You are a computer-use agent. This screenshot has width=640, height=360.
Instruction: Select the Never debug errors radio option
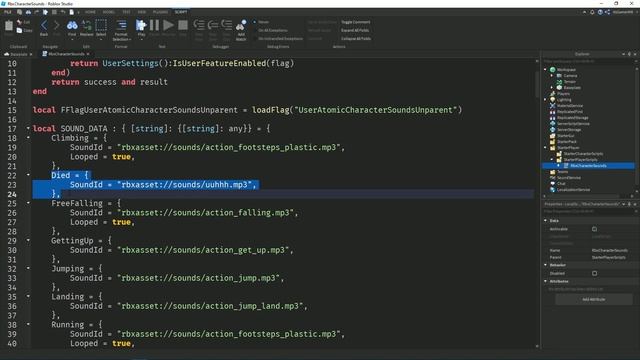[x=255, y=22]
